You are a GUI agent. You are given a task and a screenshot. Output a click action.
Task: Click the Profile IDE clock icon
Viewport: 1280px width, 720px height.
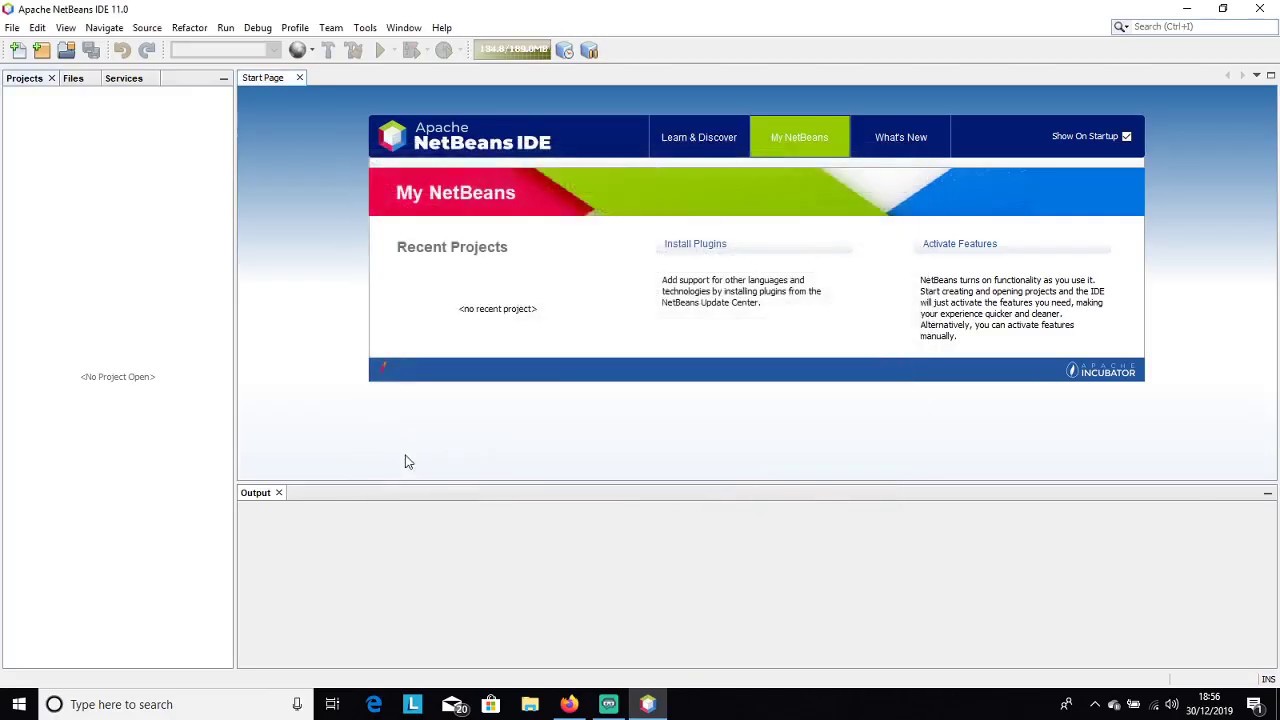(565, 50)
